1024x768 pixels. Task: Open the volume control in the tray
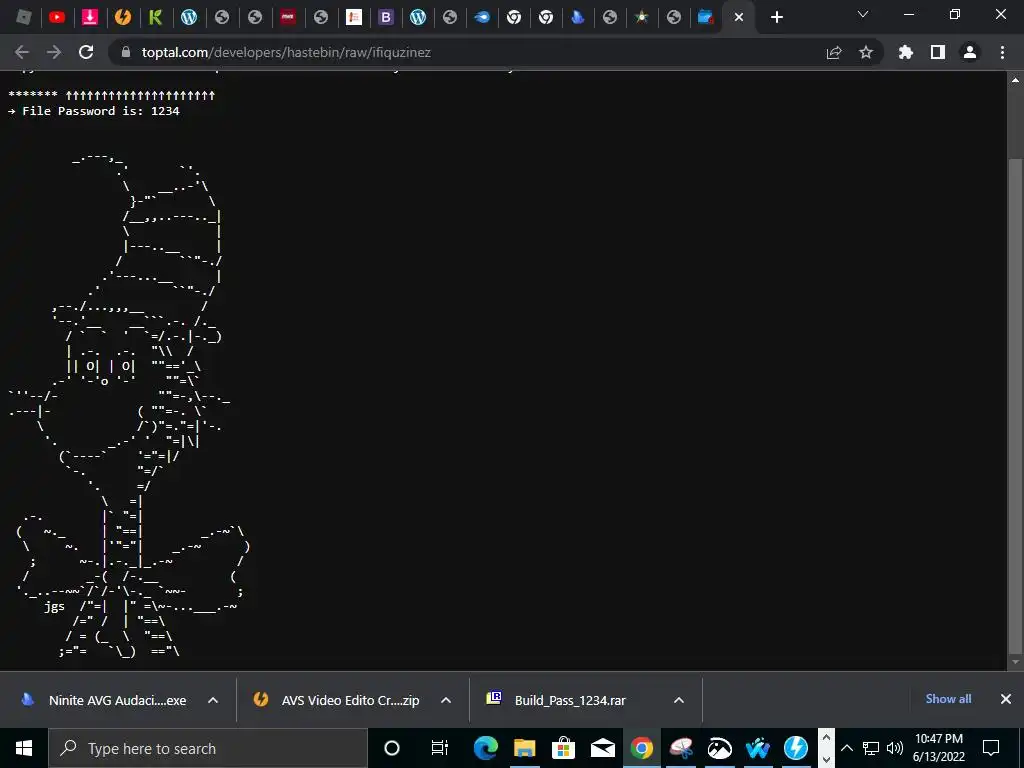pos(895,748)
